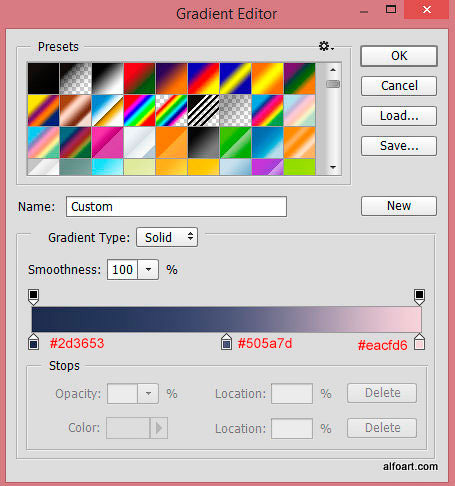The image size is (455, 486).
Task: Click the presets scrollbar thumb
Action: [333, 84]
